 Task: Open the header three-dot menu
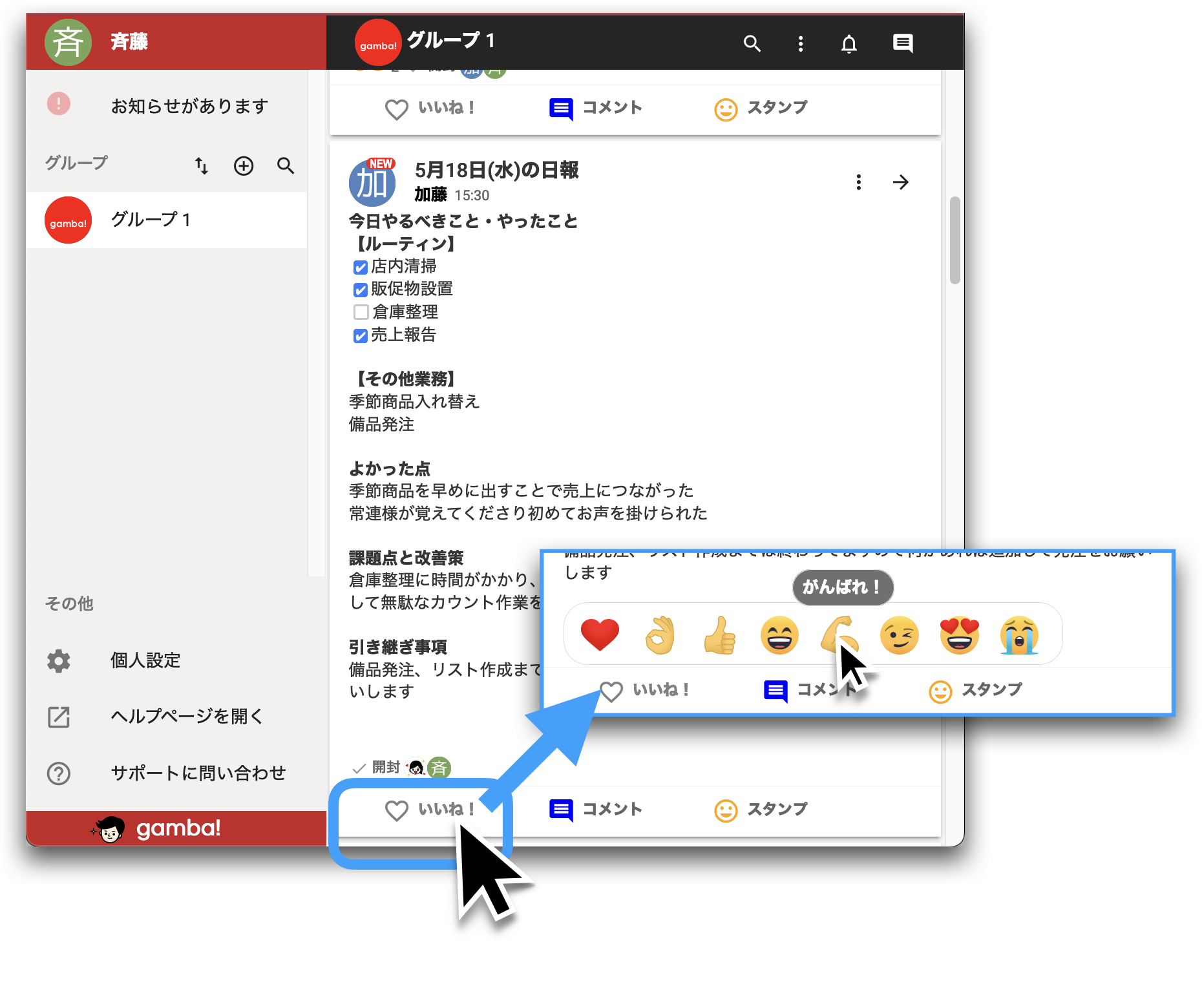pyautogui.click(x=801, y=43)
